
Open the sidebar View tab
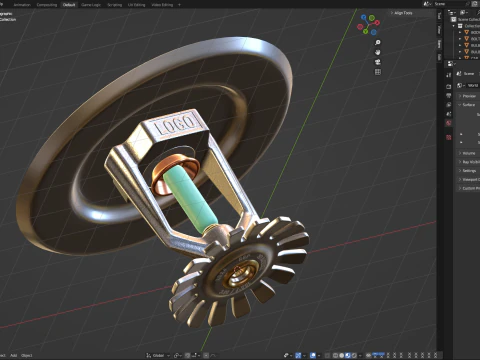pyautogui.click(x=439, y=30)
